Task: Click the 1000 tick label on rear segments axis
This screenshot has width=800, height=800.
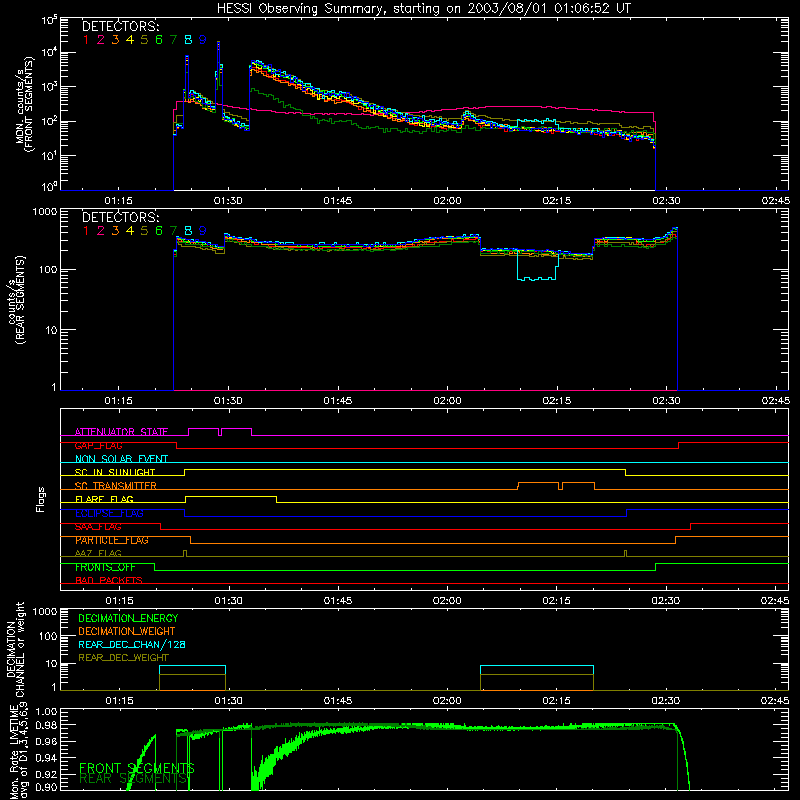Action: coord(45,211)
